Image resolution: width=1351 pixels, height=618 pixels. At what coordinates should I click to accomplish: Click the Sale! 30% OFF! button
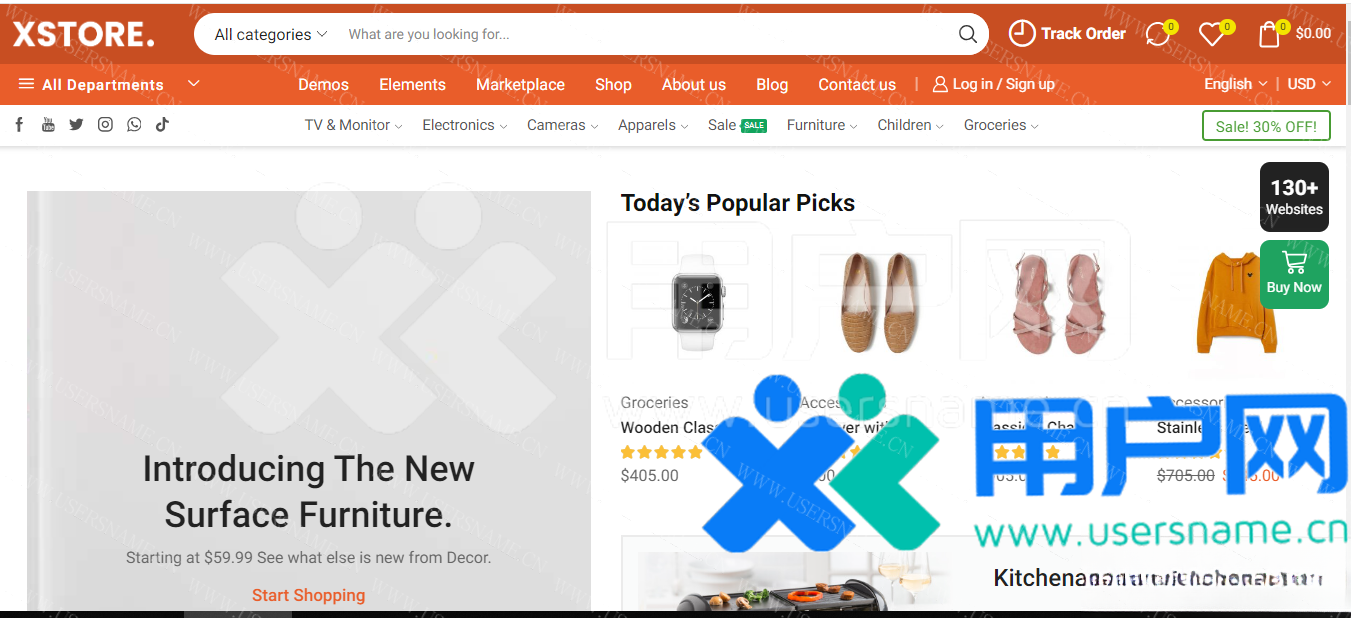pyautogui.click(x=1266, y=126)
